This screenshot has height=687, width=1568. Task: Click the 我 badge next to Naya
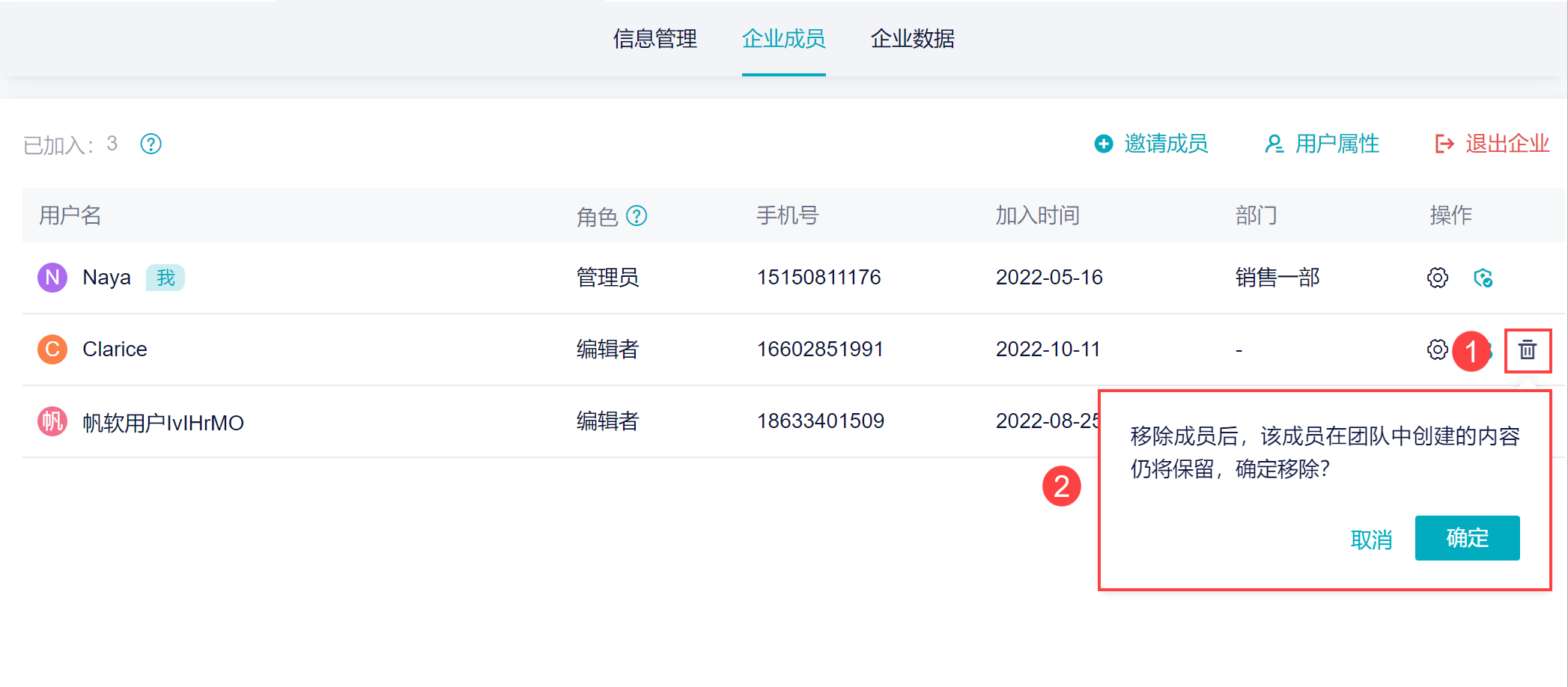click(165, 278)
